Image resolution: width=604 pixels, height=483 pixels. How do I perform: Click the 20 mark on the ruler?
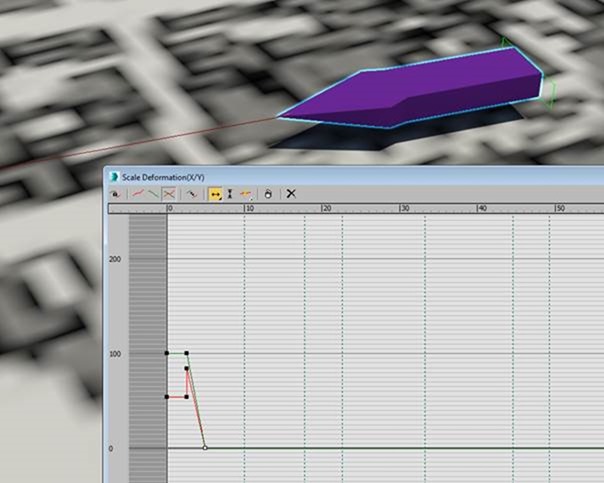pyautogui.click(x=327, y=208)
